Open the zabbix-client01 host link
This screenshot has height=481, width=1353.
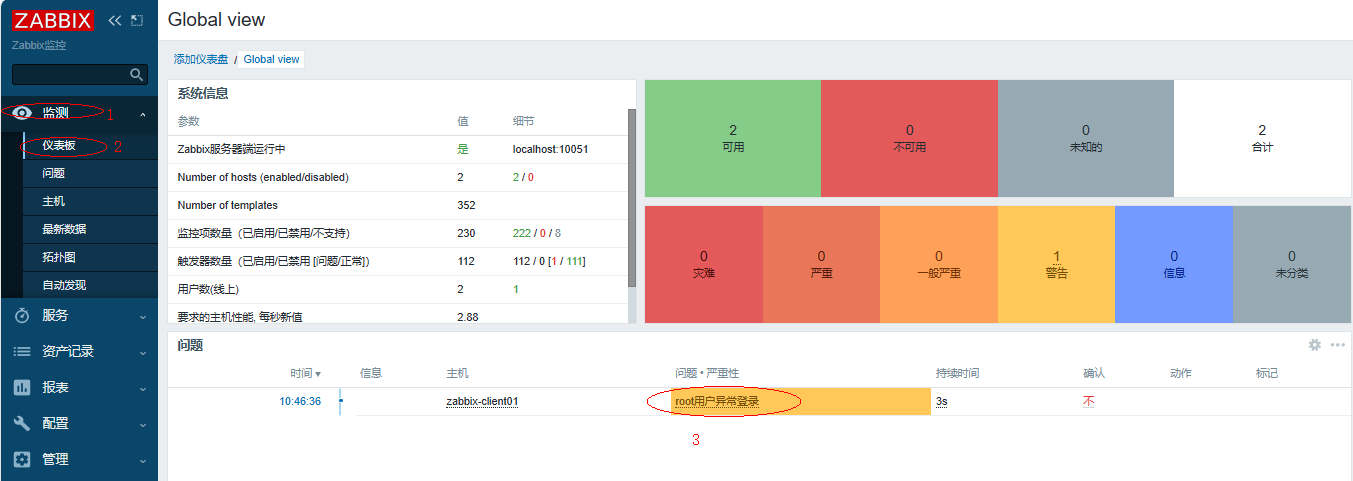point(482,402)
